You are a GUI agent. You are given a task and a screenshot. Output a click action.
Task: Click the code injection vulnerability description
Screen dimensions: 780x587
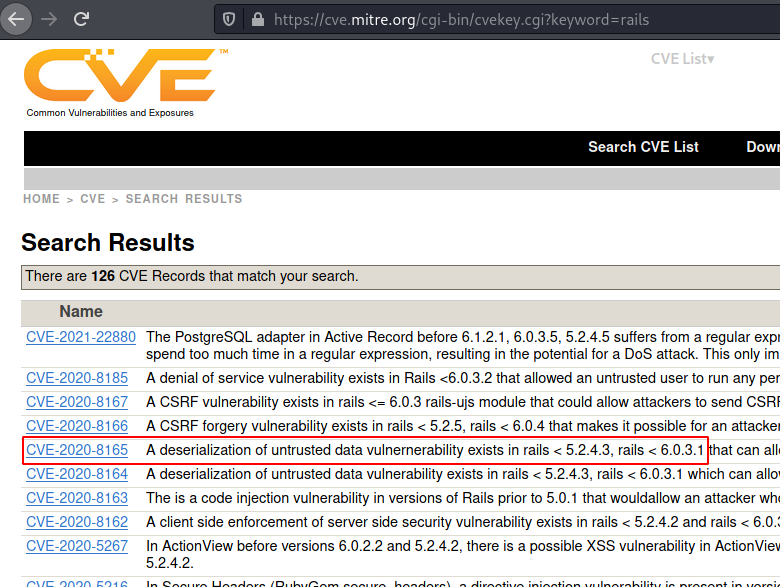pos(463,498)
